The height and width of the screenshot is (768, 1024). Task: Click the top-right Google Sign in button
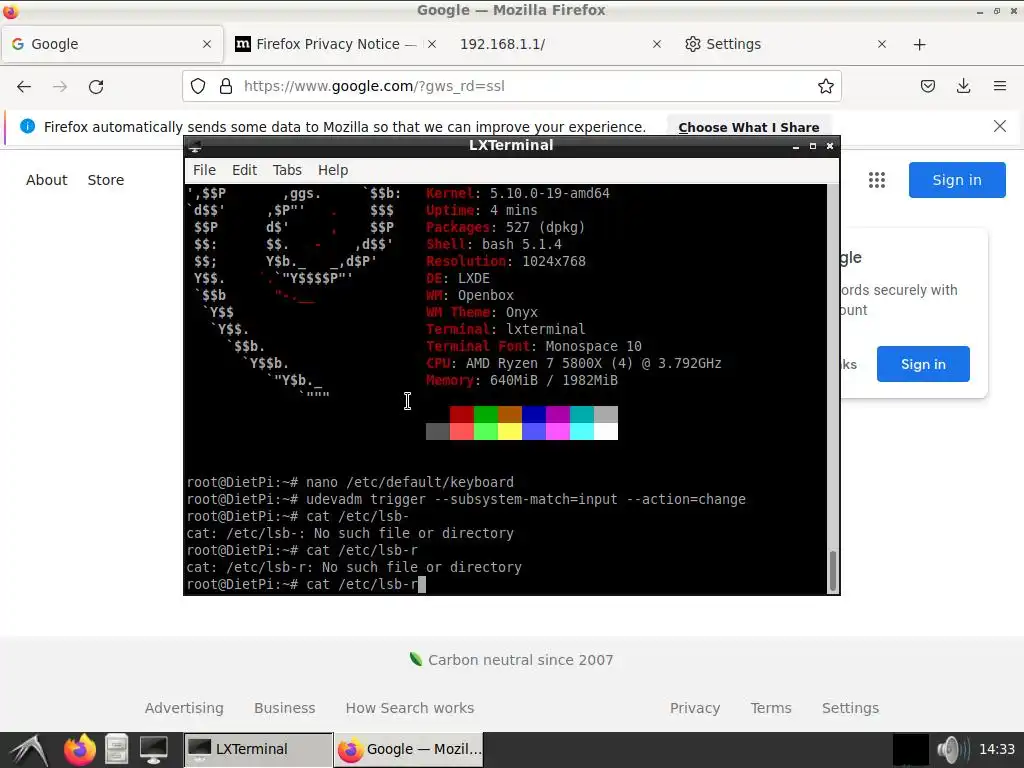tap(957, 180)
